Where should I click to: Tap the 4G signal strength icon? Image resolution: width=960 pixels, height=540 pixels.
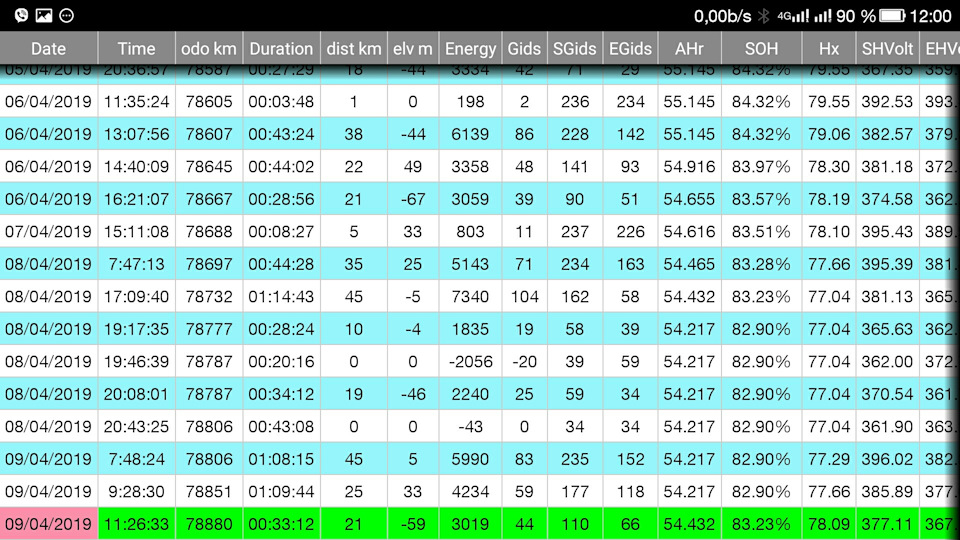click(x=793, y=16)
